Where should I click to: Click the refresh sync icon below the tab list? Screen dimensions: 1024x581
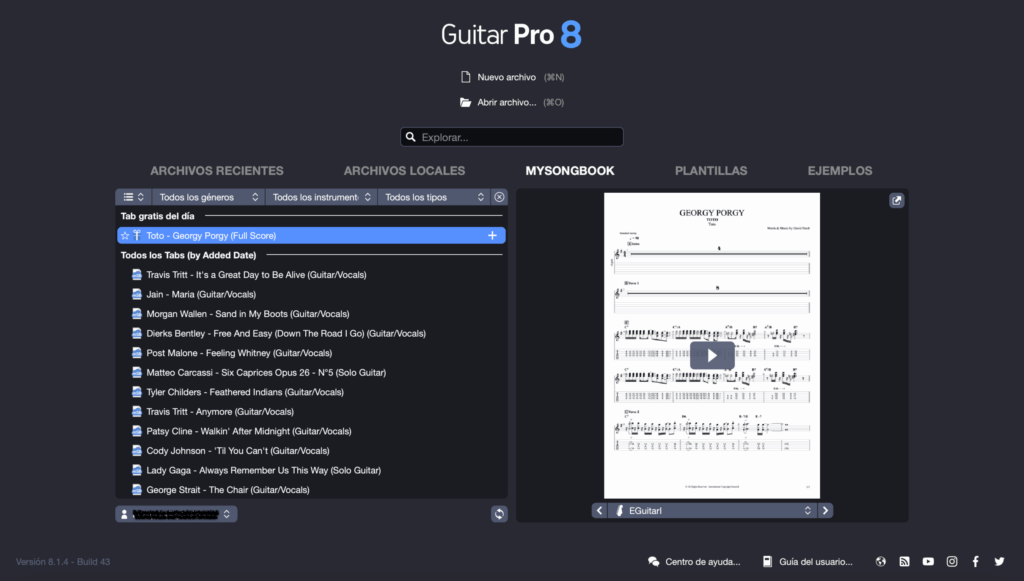[499, 514]
